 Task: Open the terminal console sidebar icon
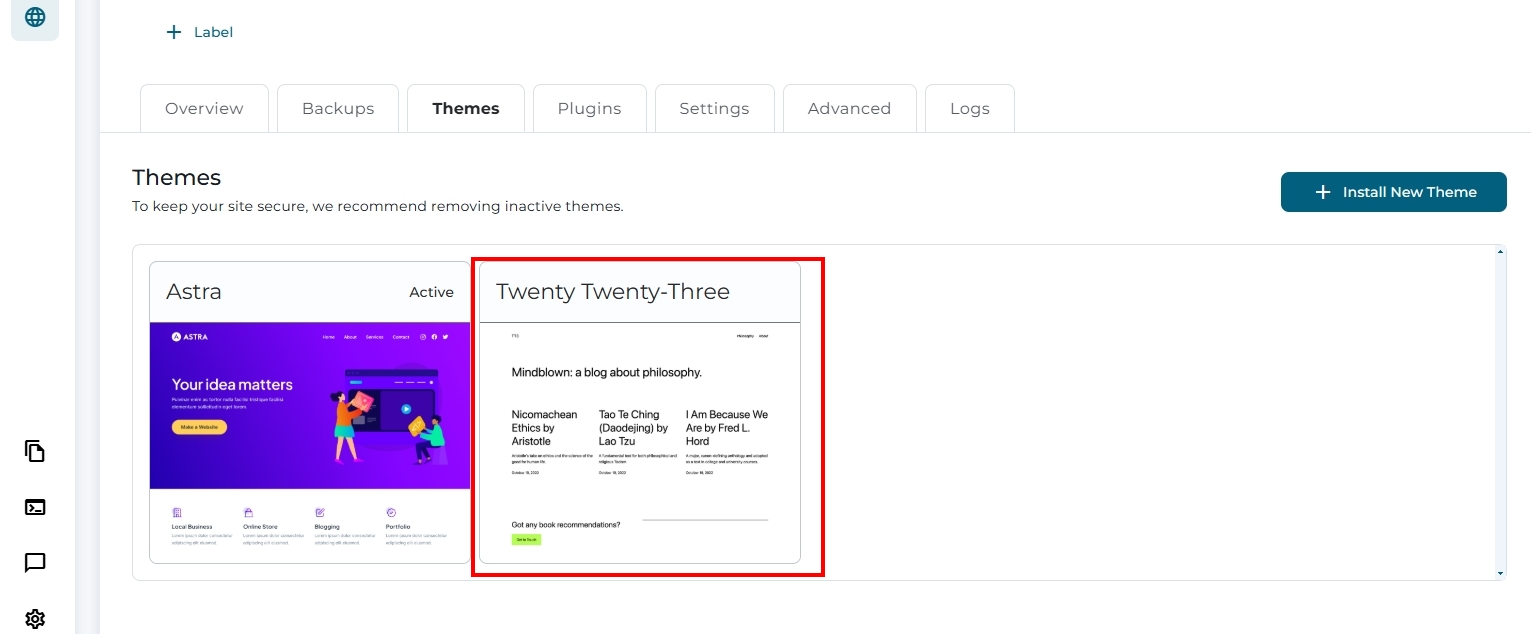coord(35,507)
